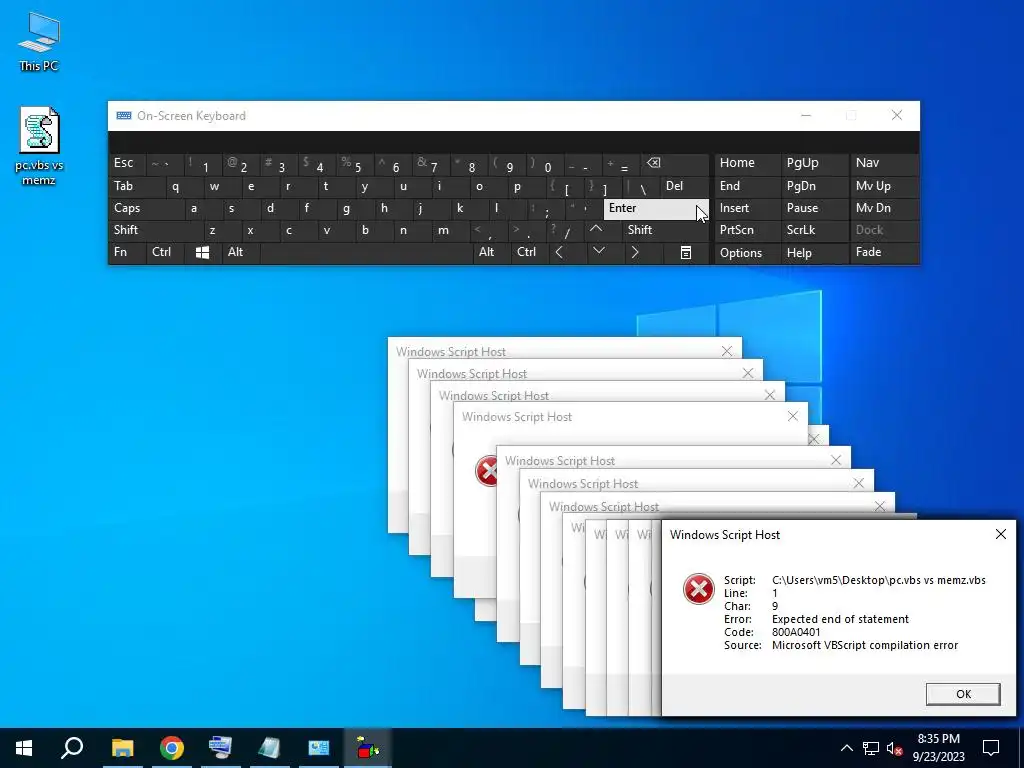1024x768 pixels.
Task: Click the End key
Action: [x=747, y=186]
